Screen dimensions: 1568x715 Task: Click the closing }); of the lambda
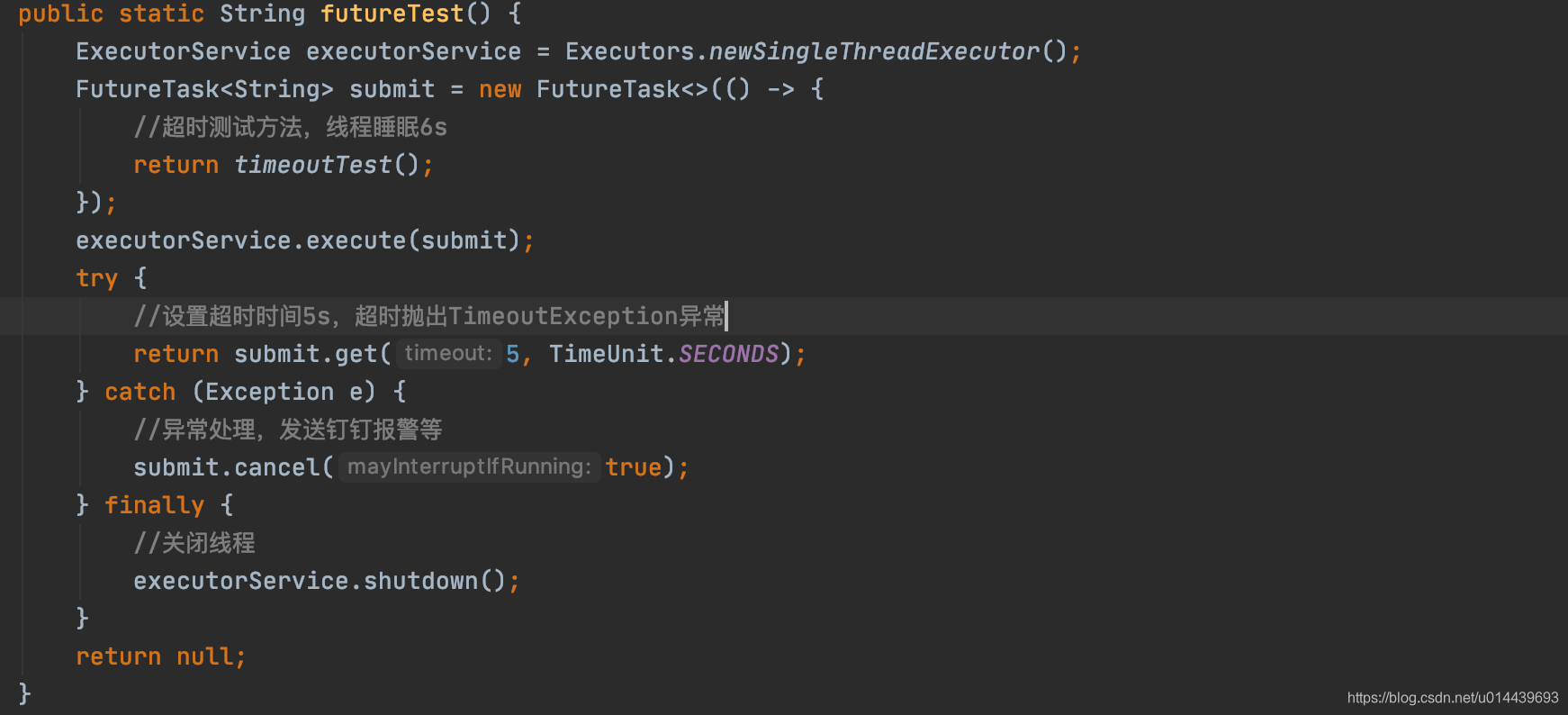[x=96, y=203]
